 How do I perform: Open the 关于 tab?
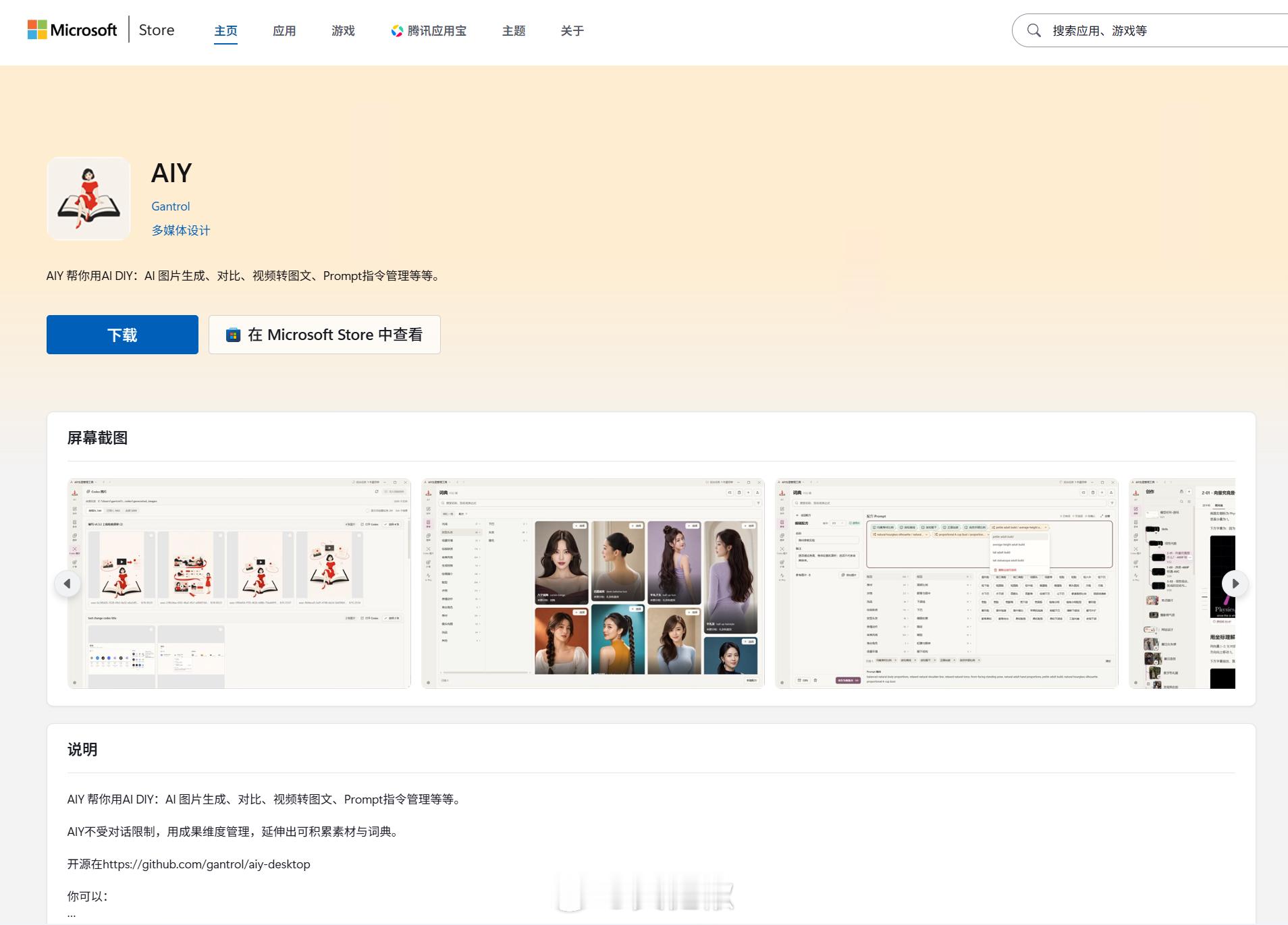pyautogui.click(x=572, y=31)
